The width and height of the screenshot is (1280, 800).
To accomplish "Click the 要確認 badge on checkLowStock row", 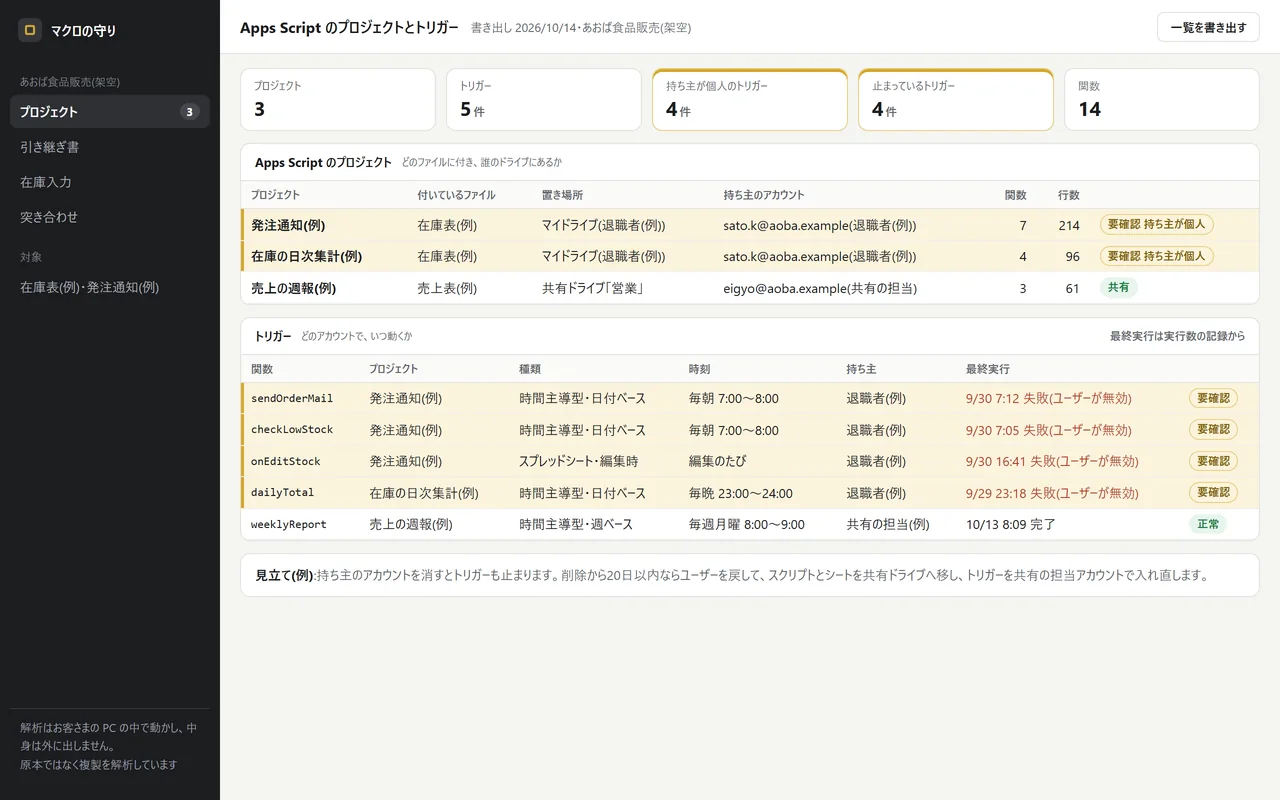I will 1213,429.
